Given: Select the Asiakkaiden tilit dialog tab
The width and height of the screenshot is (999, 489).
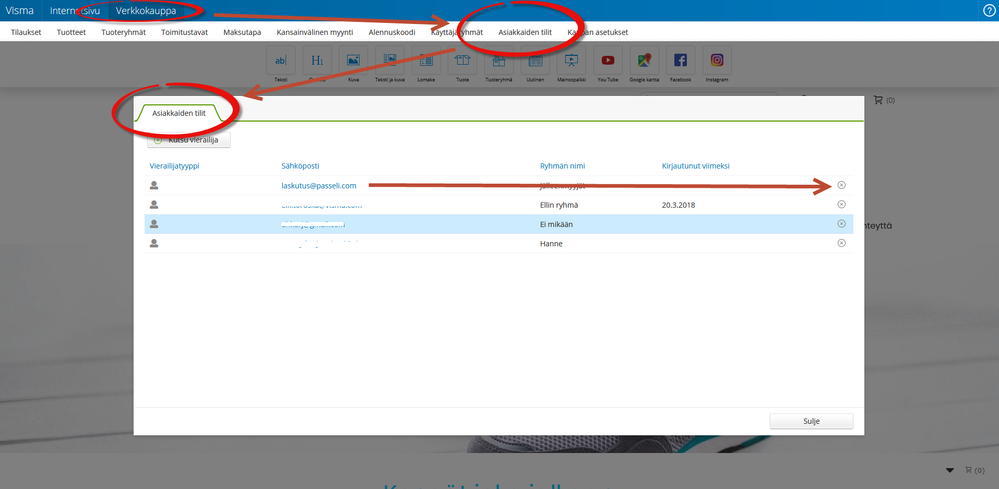Looking at the screenshot, I should 179,112.
